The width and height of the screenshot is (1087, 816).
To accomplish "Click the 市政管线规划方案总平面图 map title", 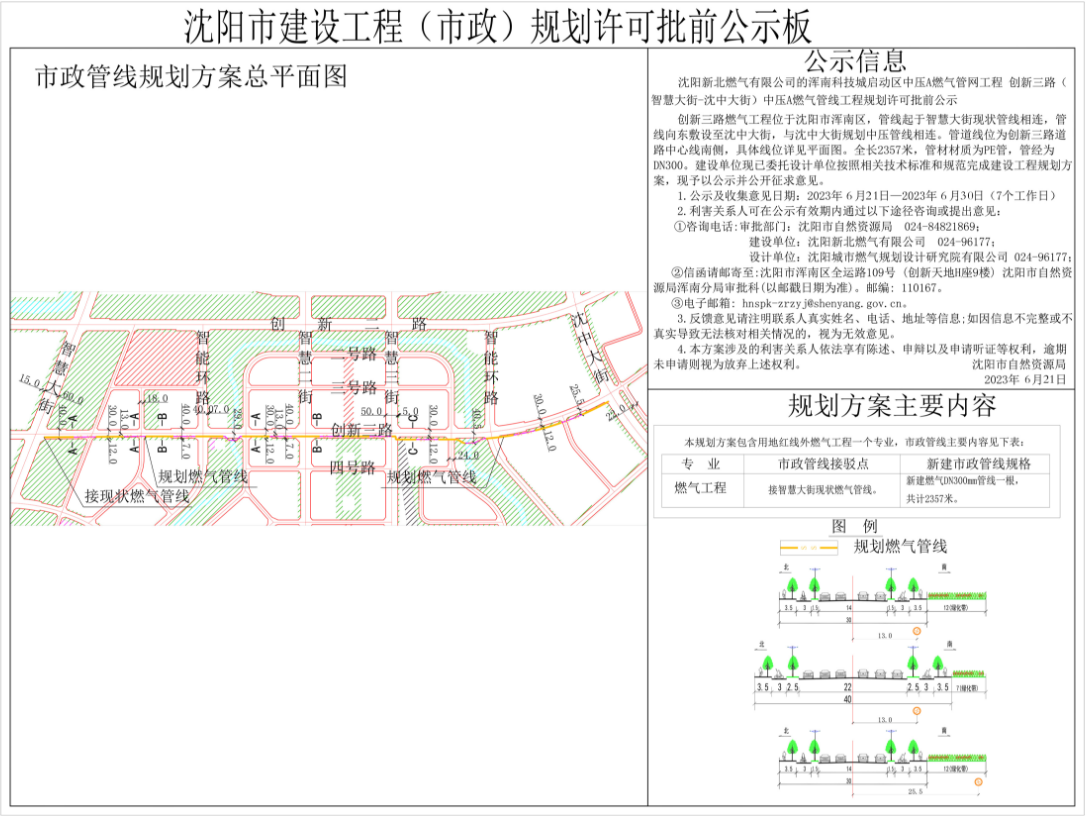I will click(190, 77).
